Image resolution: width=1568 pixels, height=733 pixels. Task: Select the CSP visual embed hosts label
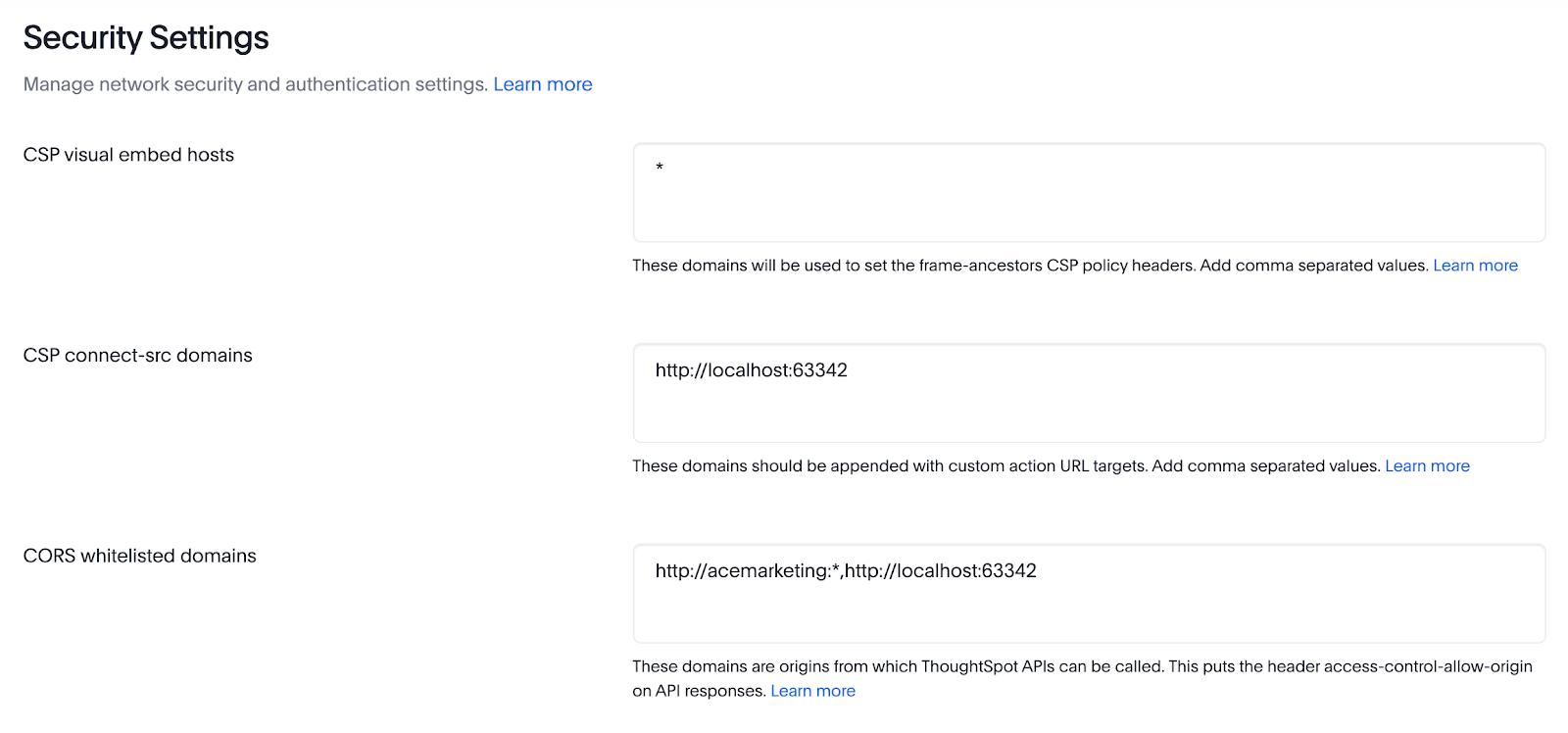(x=128, y=155)
